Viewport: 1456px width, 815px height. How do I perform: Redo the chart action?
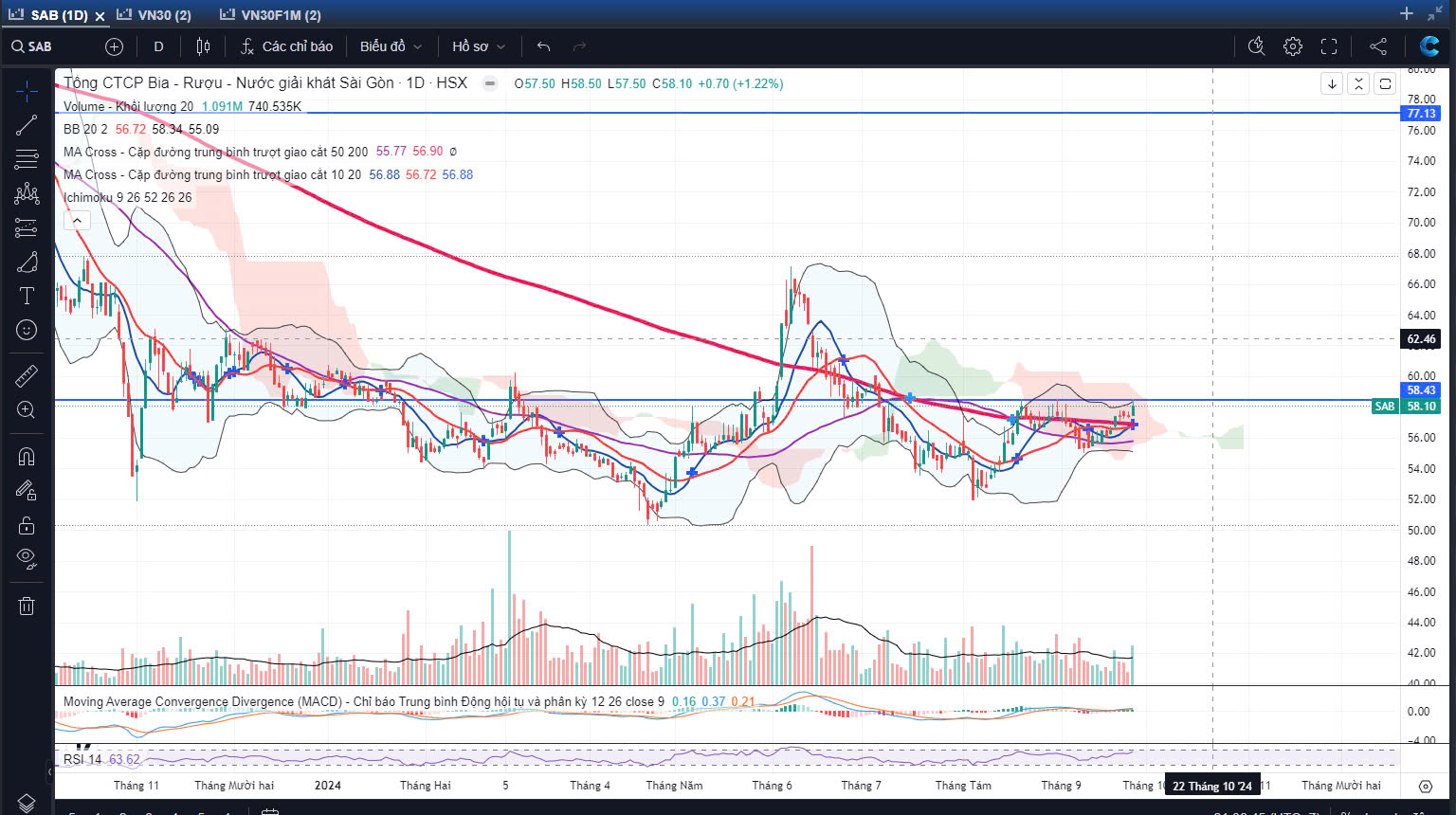(579, 46)
